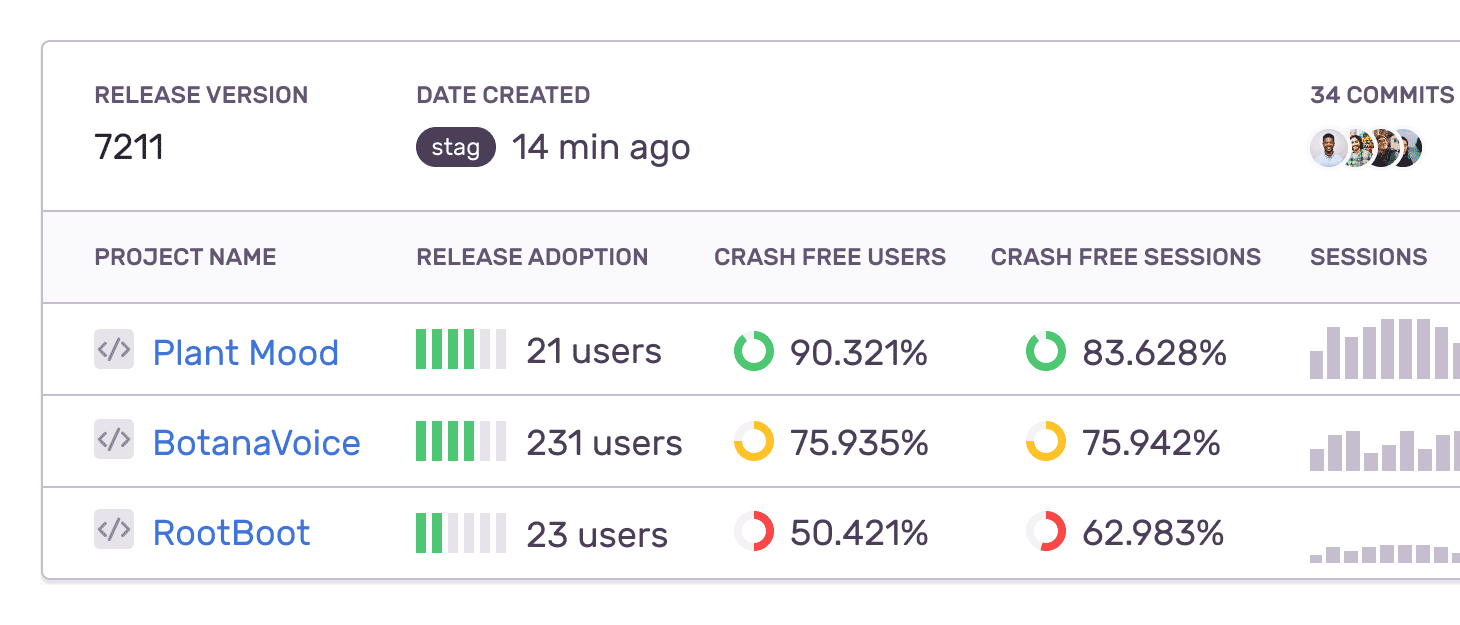Image resolution: width=1460 pixels, height=625 pixels.
Task: Click the release version number 7211
Action: pos(129,147)
